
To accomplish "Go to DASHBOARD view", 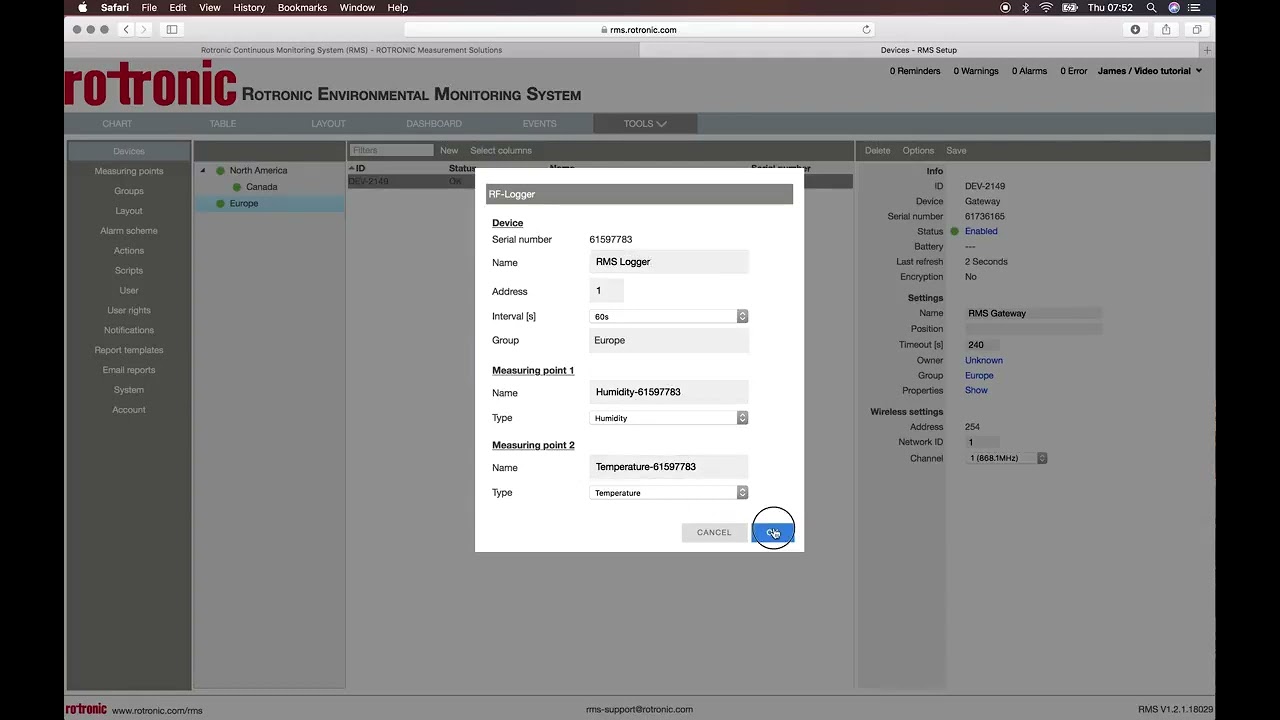I will click(x=434, y=124).
